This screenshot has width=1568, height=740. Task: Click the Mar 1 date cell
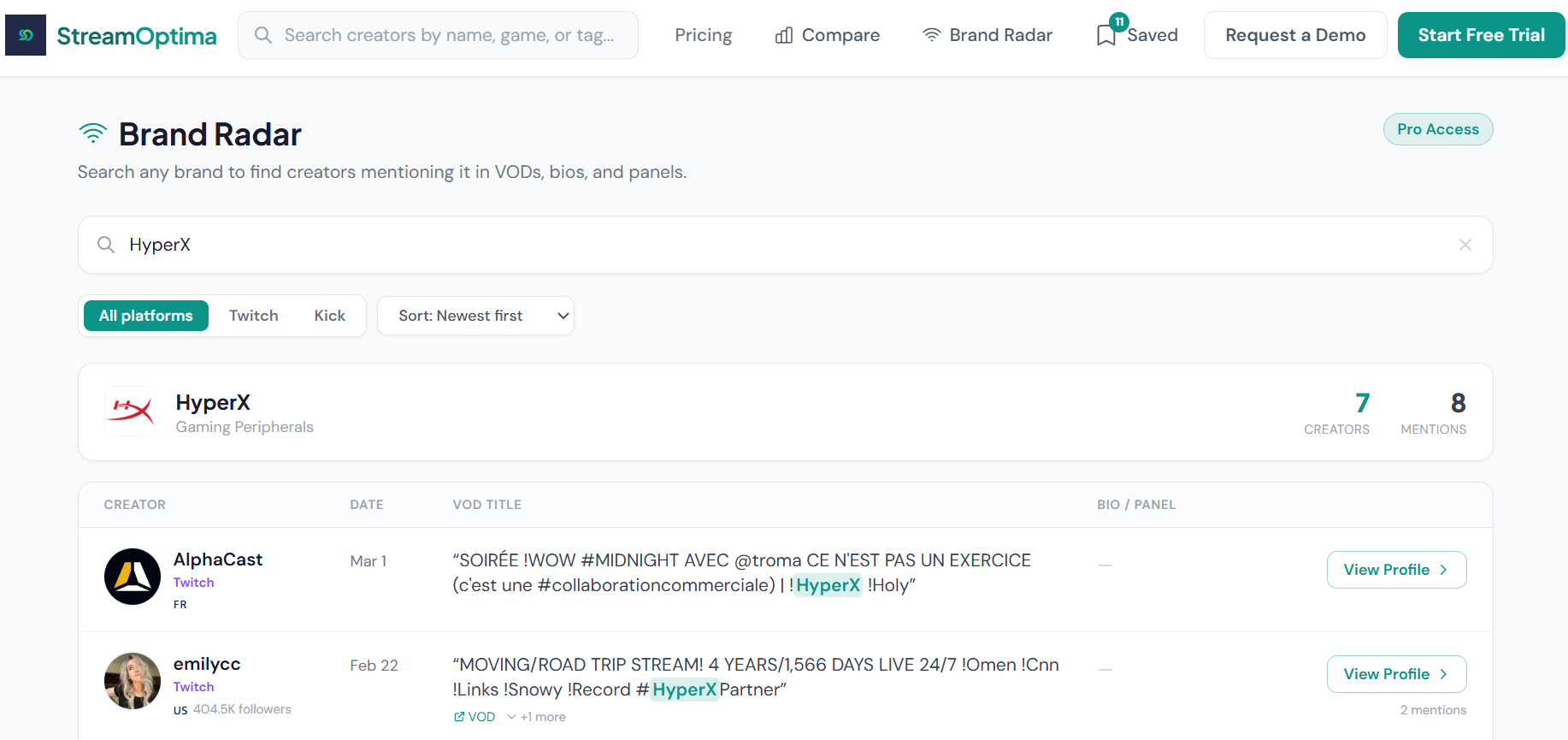pyautogui.click(x=368, y=561)
